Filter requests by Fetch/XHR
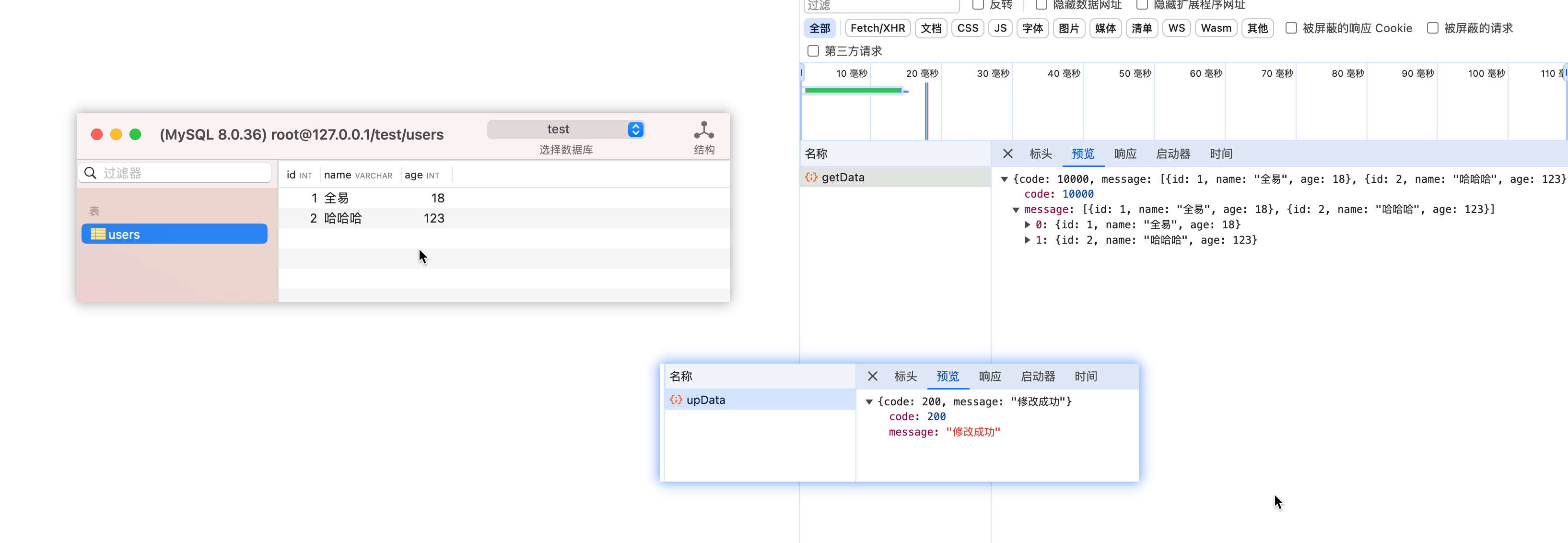The height and width of the screenshot is (543, 1568). [x=877, y=28]
